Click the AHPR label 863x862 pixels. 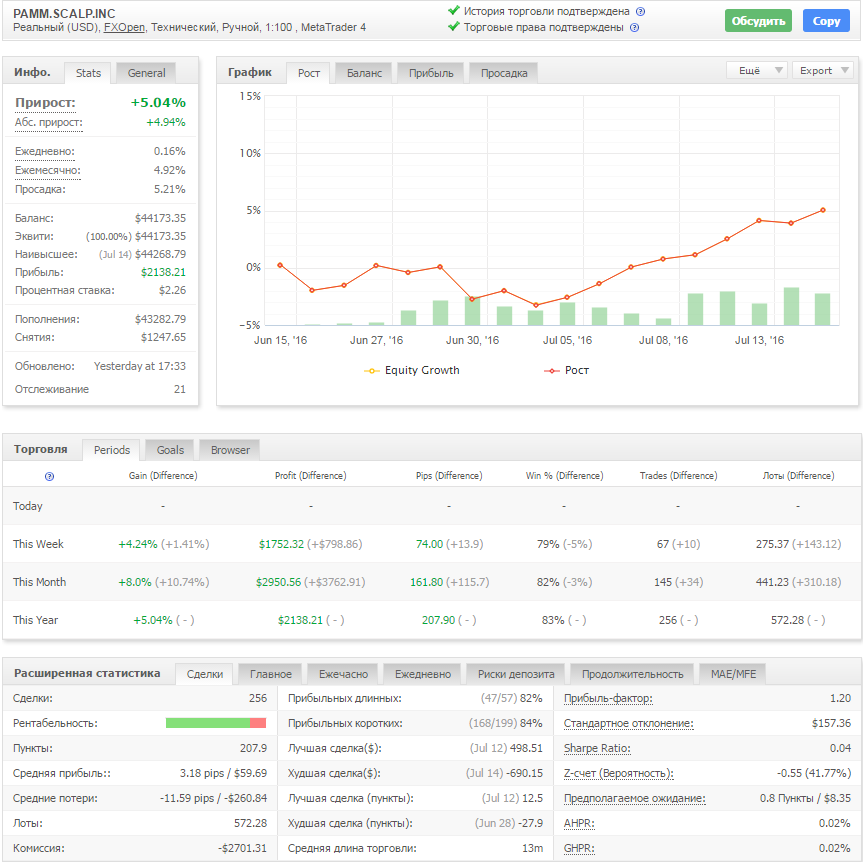(x=579, y=823)
